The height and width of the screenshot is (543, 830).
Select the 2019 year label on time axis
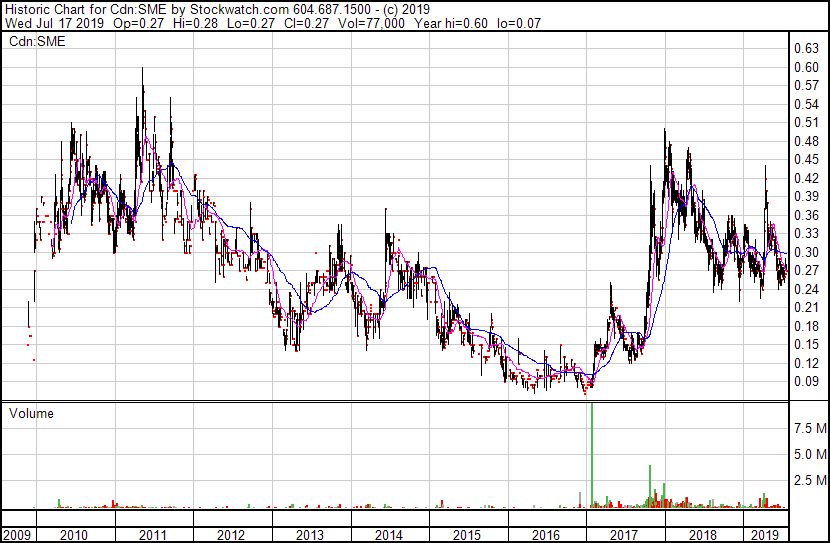pyautogui.click(x=764, y=535)
